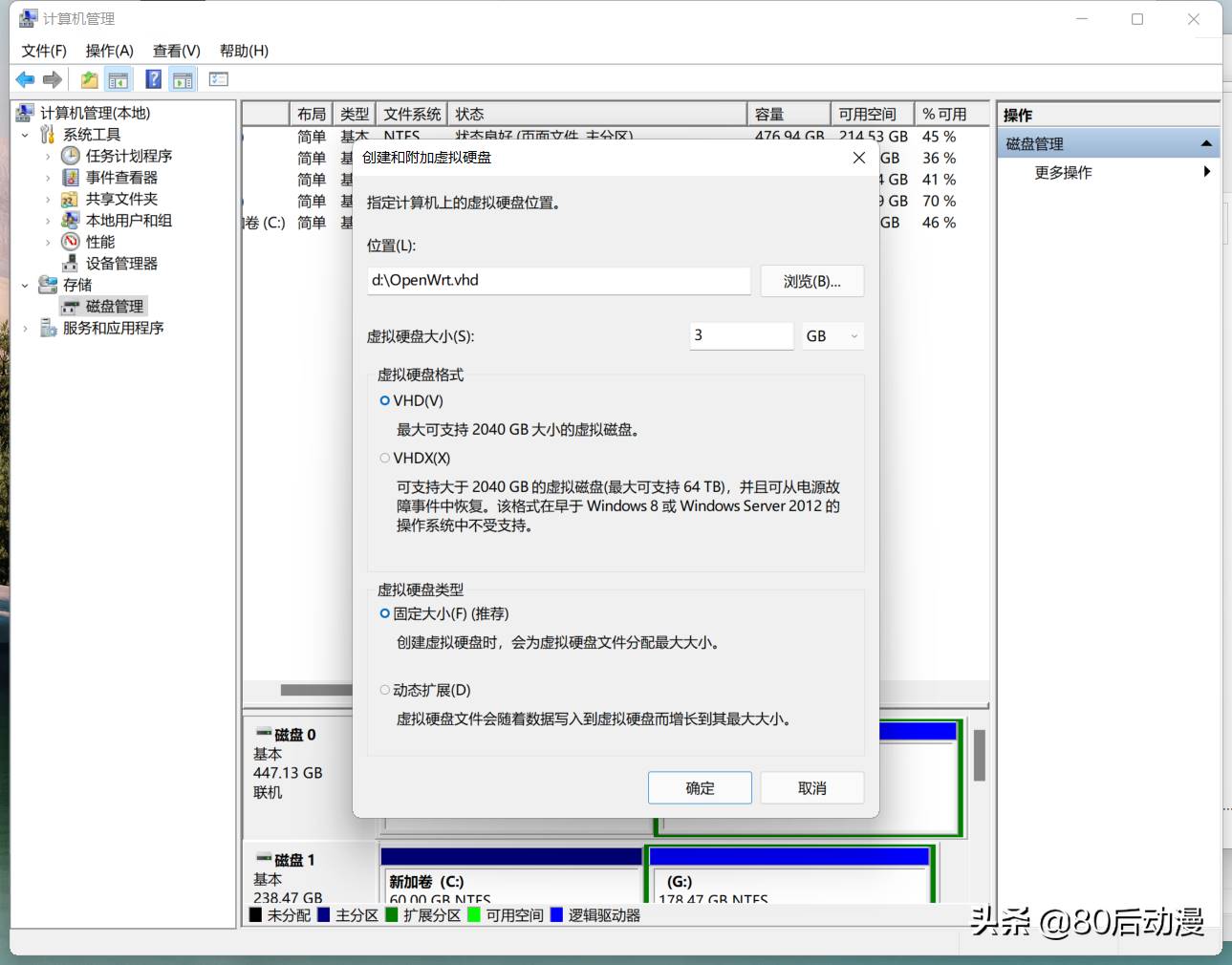The height and width of the screenshot is (965, 1232).
Task: Click the 共享文件夹 folder icon
Action: 70,199
